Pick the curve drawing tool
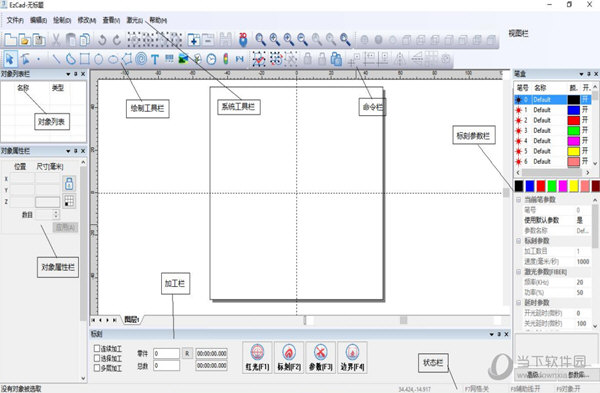 tap(70, 59)
